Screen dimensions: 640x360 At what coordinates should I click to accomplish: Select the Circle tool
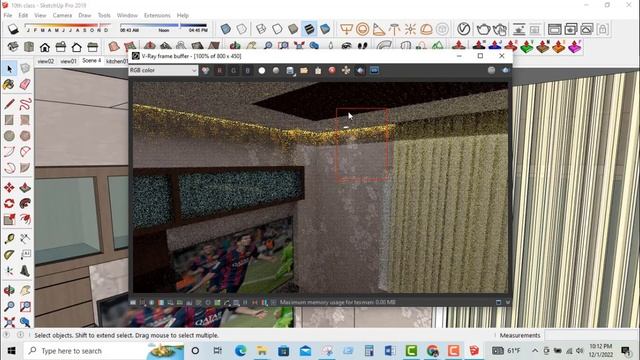pos(9,136)
